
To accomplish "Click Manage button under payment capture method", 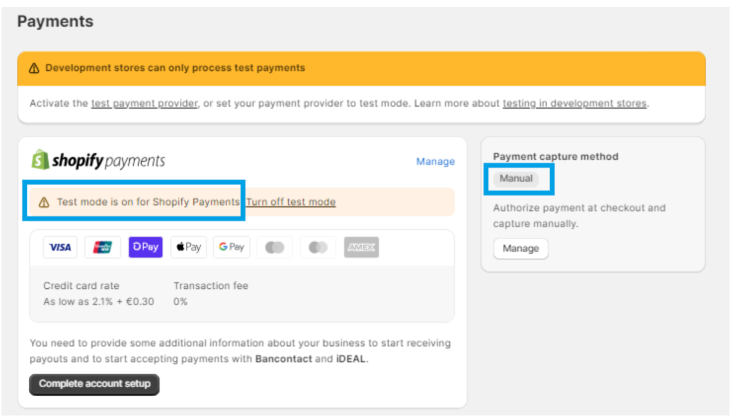I will click(x=520, y=249).
